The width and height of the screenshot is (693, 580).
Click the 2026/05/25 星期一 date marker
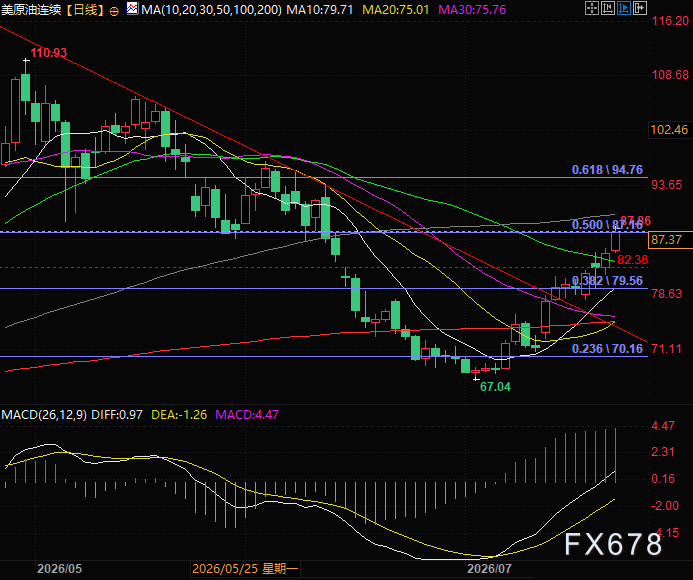(x=245, y=569)
